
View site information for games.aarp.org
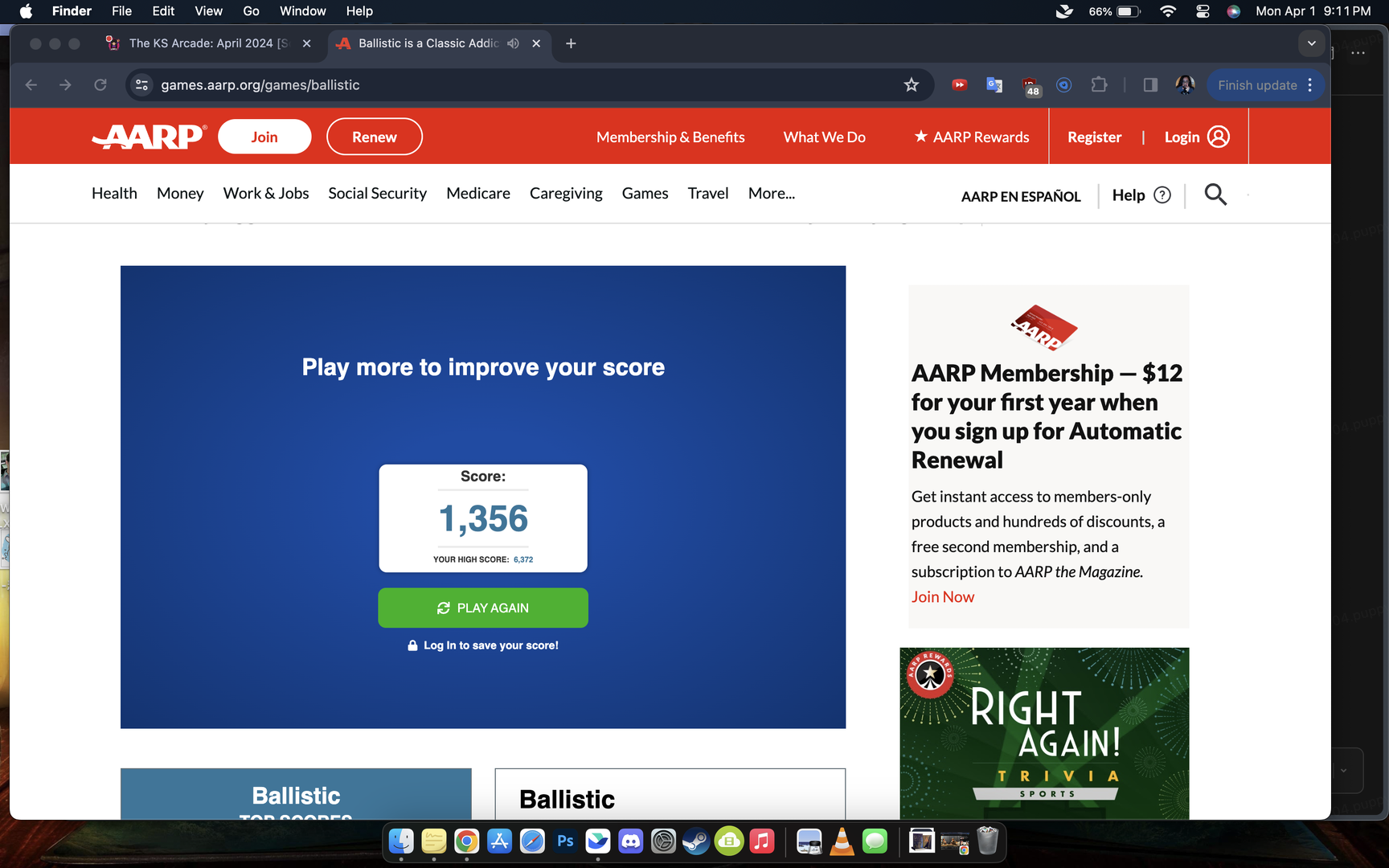pyautogui.click(x=142, y=85)
